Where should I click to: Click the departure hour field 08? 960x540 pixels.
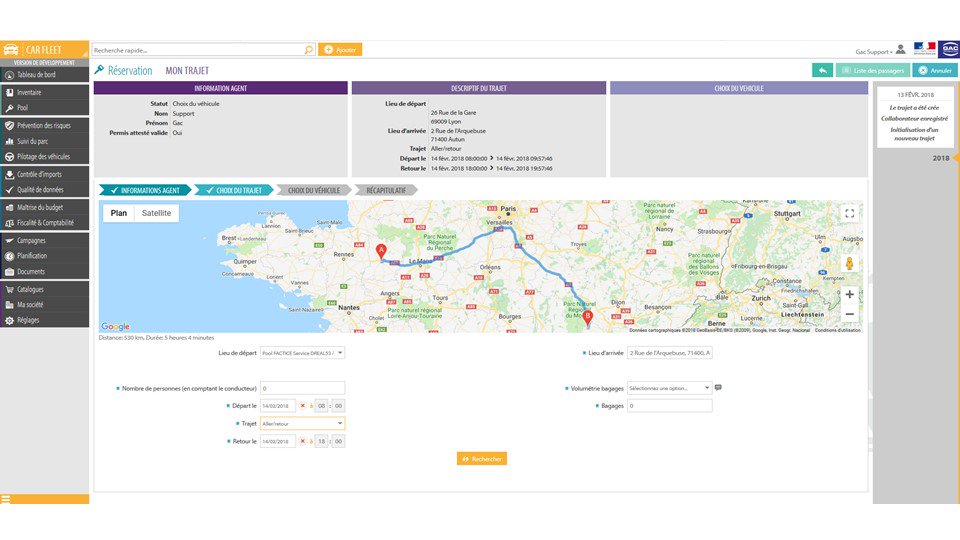[321, 405]
